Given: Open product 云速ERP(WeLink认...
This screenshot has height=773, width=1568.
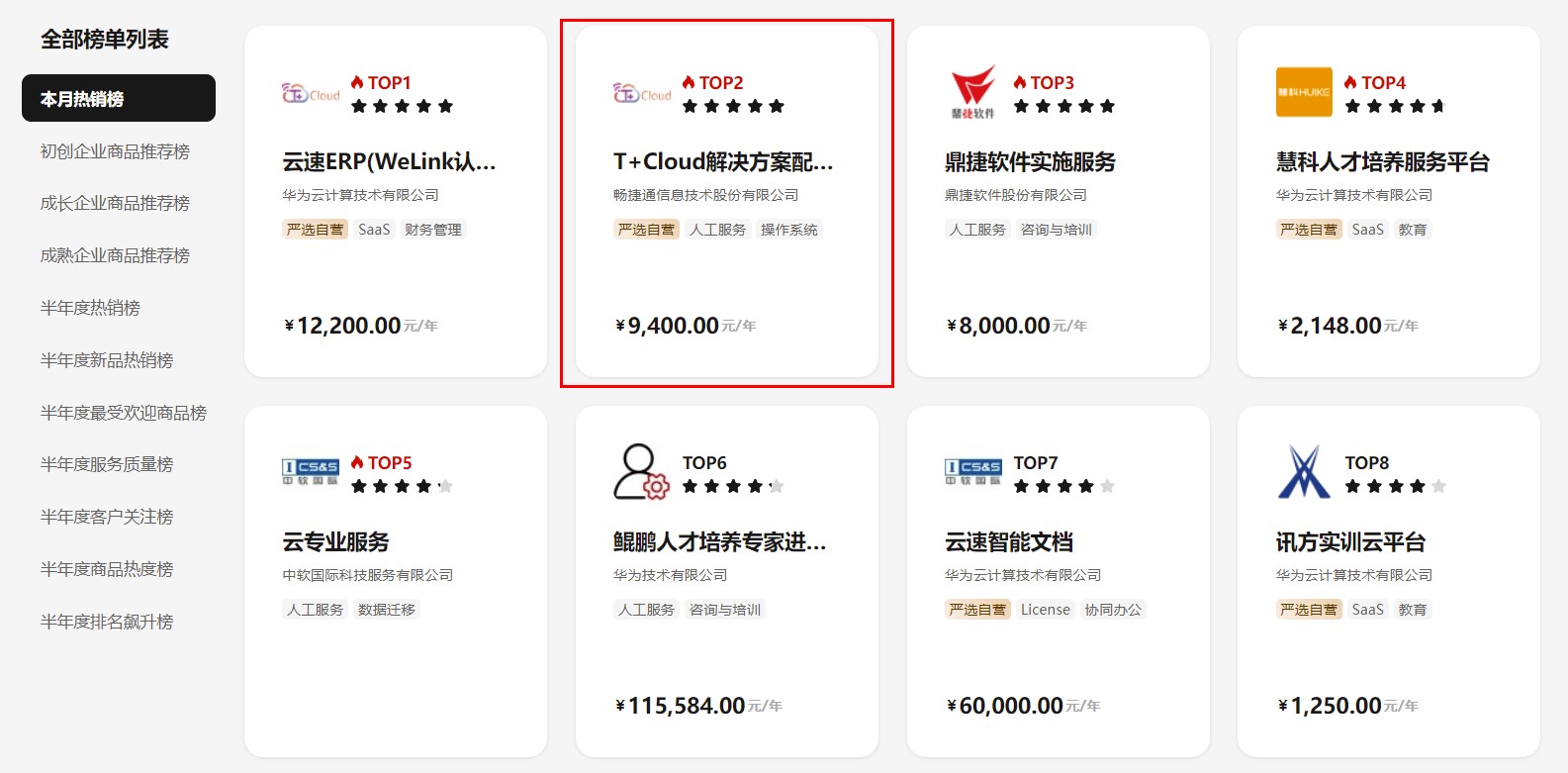Looking at the screenshot, I should [x=389, y=161].
